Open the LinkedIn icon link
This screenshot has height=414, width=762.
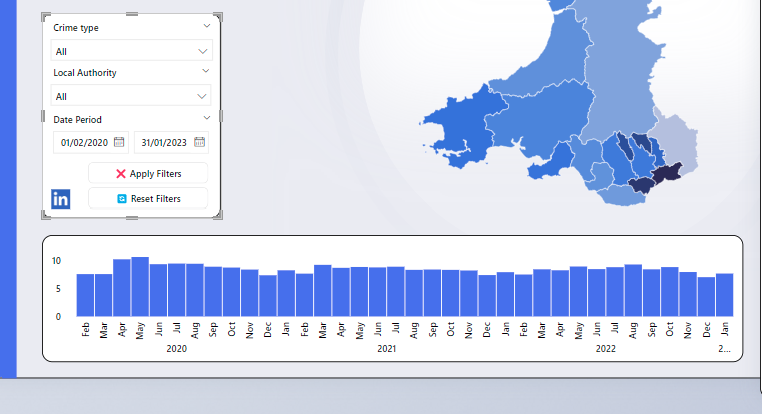tap(61, 199)
